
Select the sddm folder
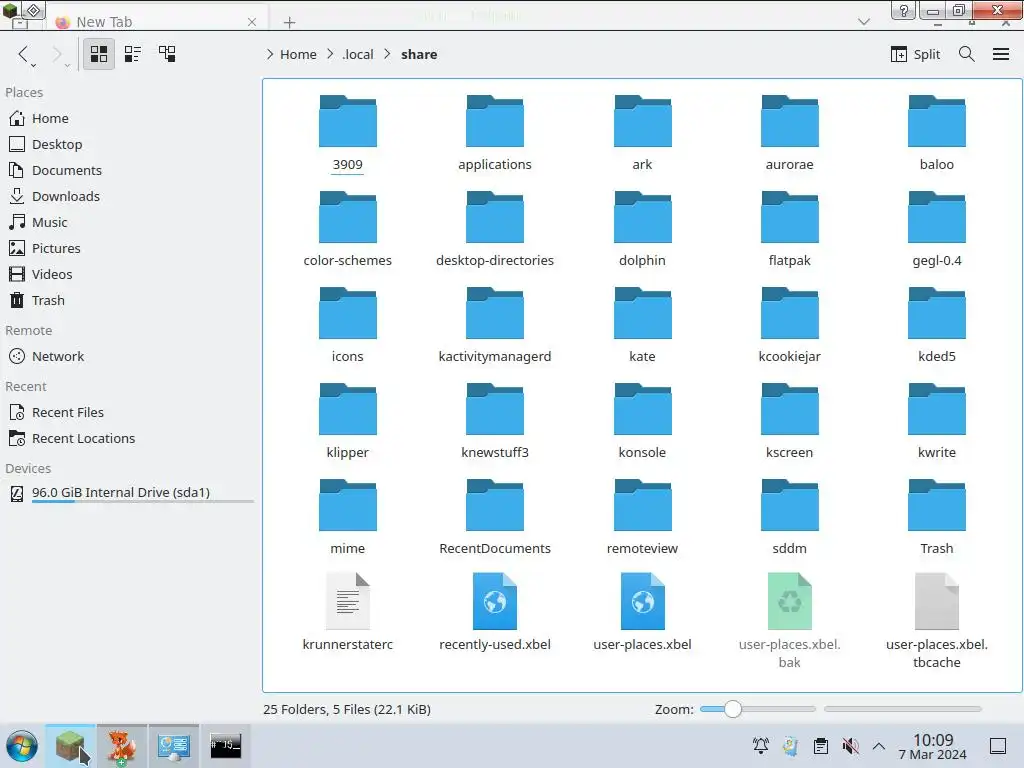click(x=789, y=518)
